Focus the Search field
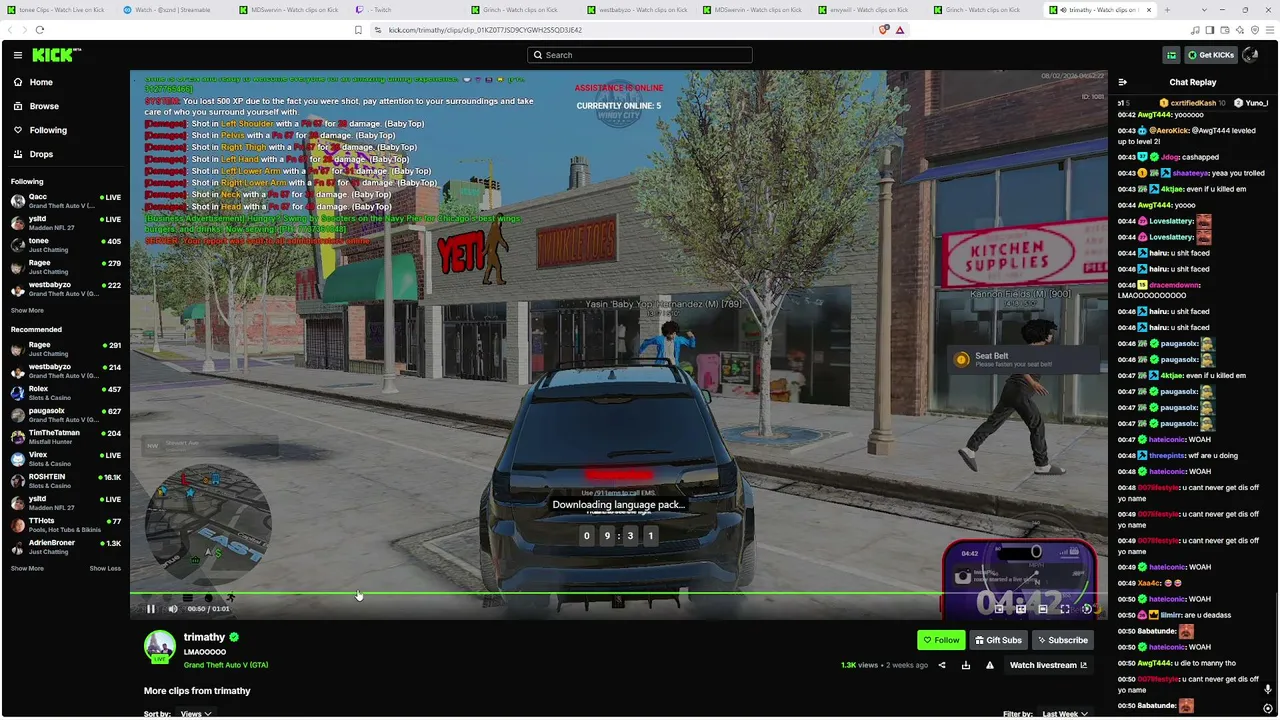This screenshot has width=1280, height=720. pos(640,55)
